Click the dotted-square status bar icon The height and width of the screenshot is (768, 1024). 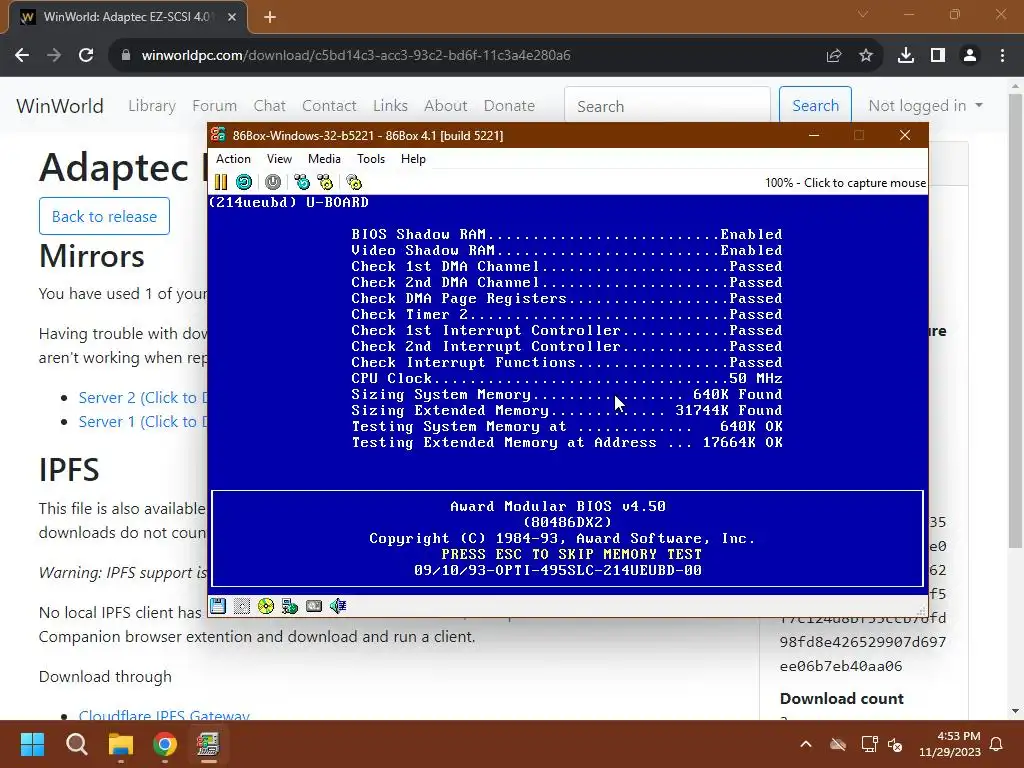coord(242,606)
